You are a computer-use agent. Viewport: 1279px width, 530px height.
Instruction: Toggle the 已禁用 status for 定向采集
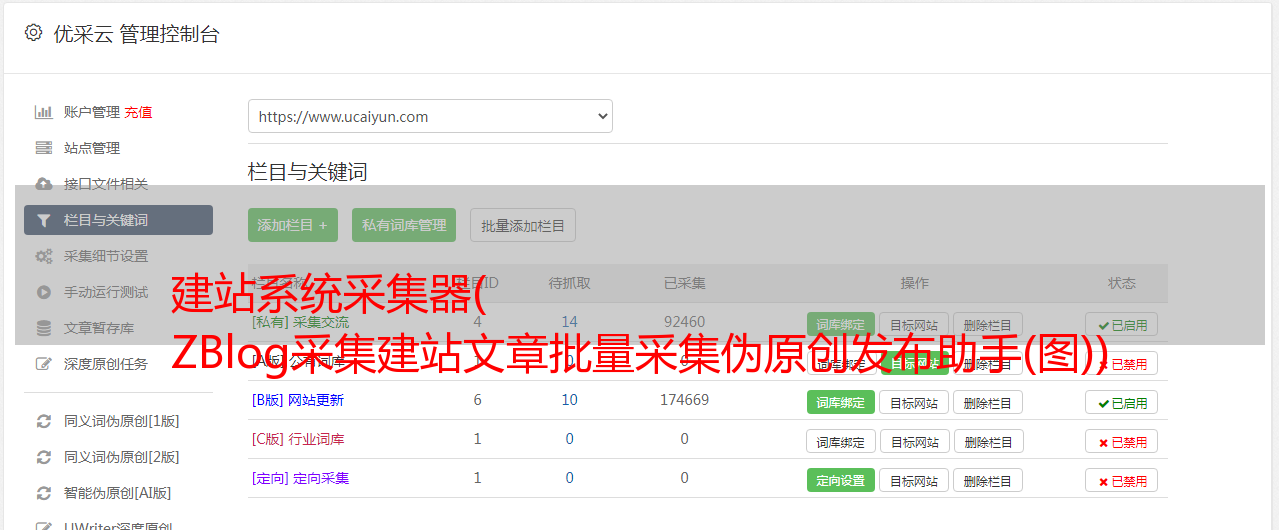1122,480
